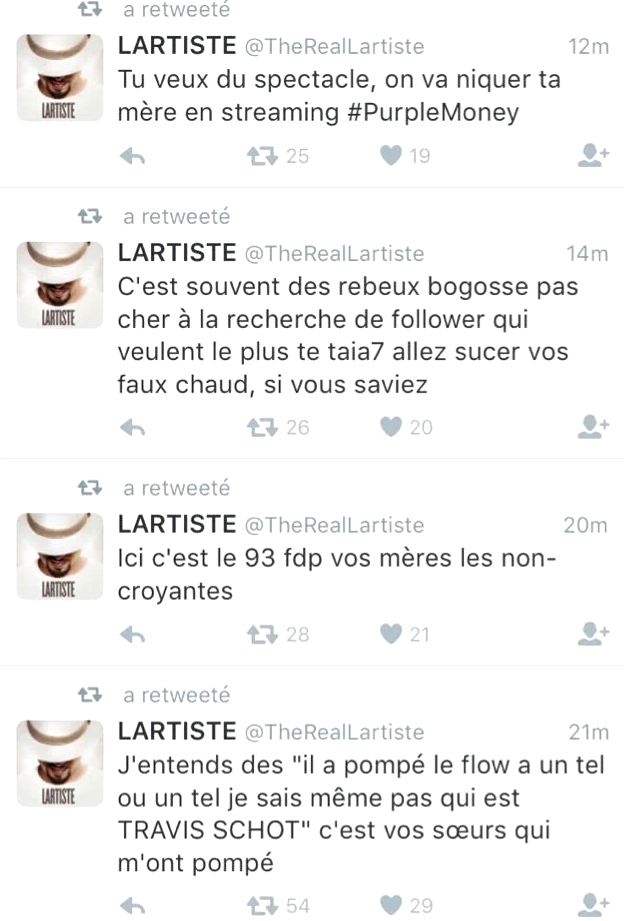Image resolution: width=624 pixels, height=921 pixels.
Task: Retweet the tweet with 28 retweets
Action: 262,635
